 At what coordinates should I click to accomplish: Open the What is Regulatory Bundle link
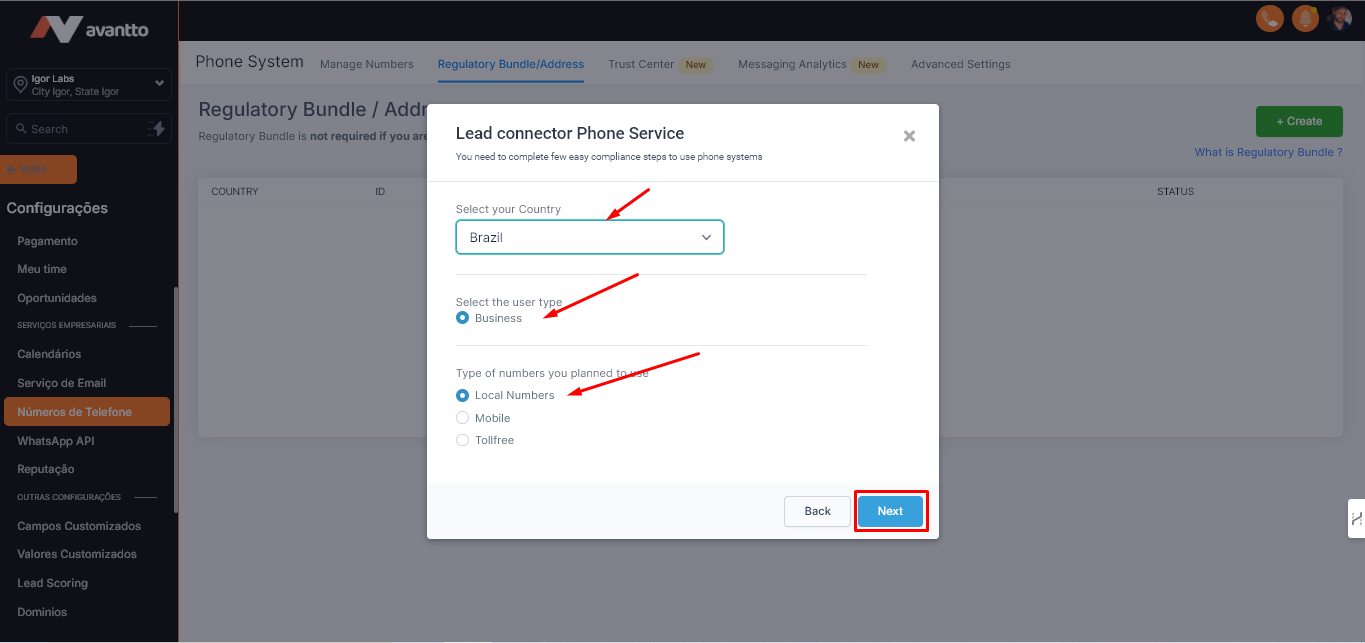pyautogui.click(x=1268, y=152)
